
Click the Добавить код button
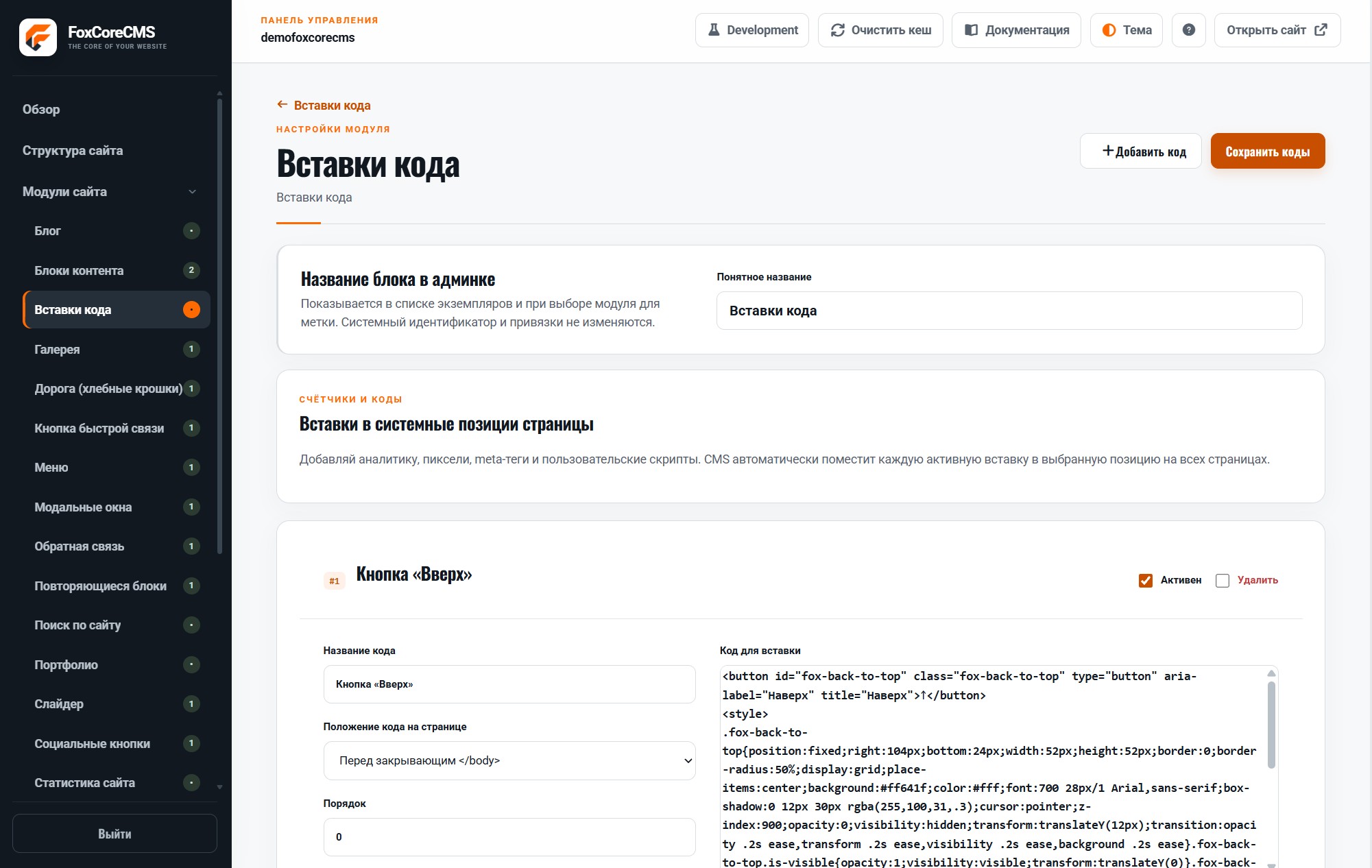pos(1141,151)
